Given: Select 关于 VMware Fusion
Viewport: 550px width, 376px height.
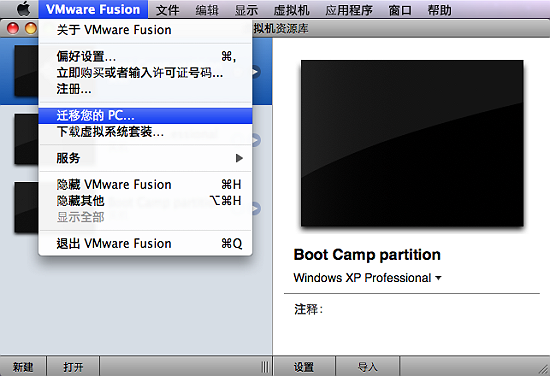Looking at the screenshot, I should pos(145,30).
